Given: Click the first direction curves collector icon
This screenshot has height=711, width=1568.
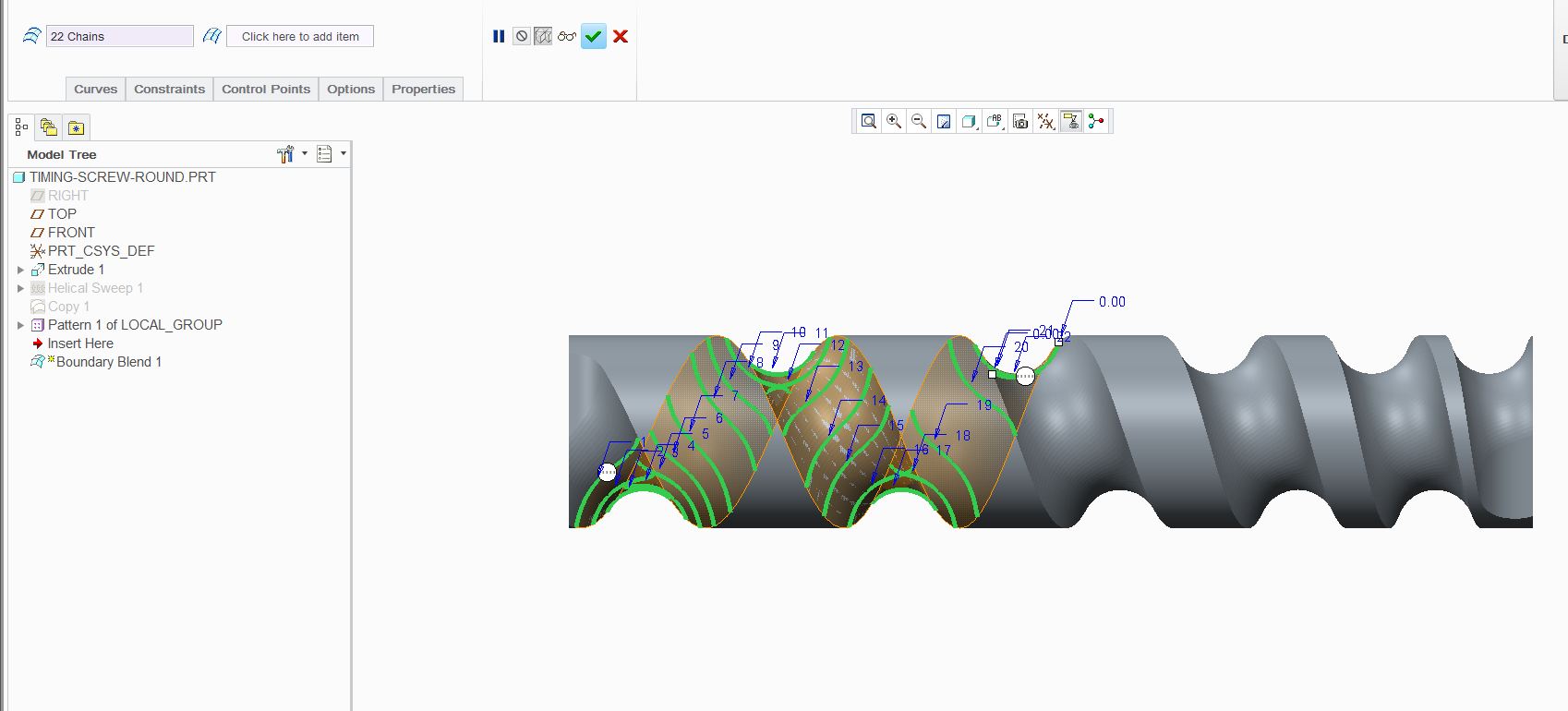Looking at the screenshot, I should point(31,36).
